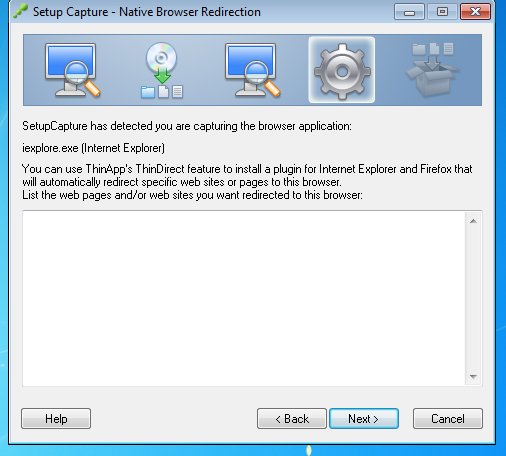
Task: Click the install application disc step icon
Action: pos(162,70)
